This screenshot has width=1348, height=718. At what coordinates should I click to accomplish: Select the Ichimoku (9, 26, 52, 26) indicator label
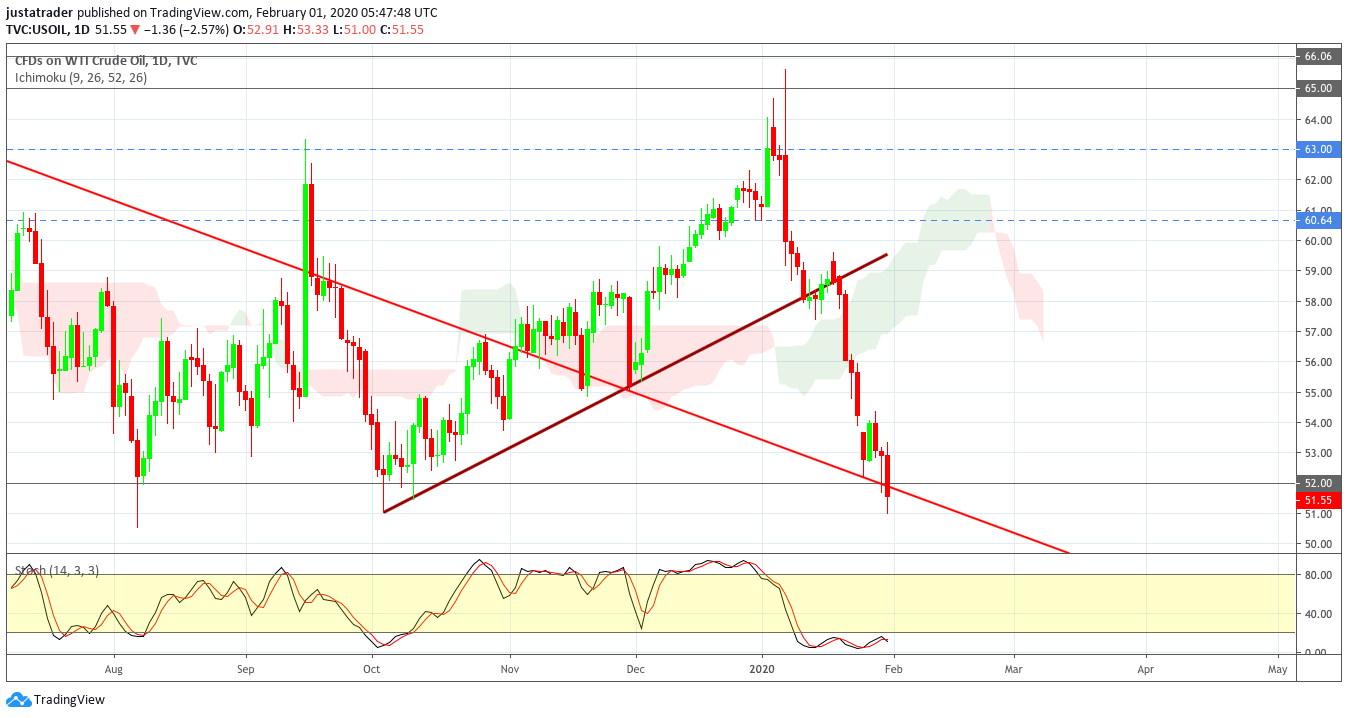point(80,77)
